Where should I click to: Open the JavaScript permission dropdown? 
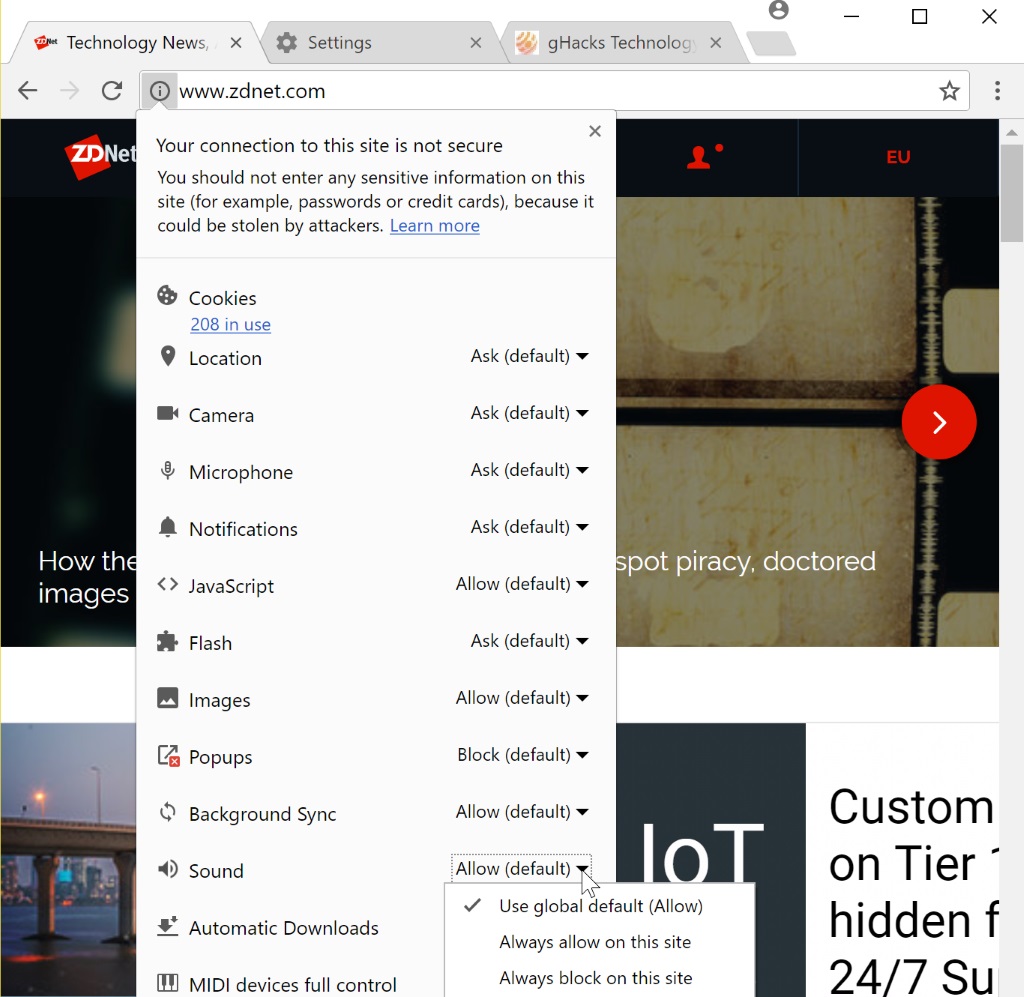[522, 584]
